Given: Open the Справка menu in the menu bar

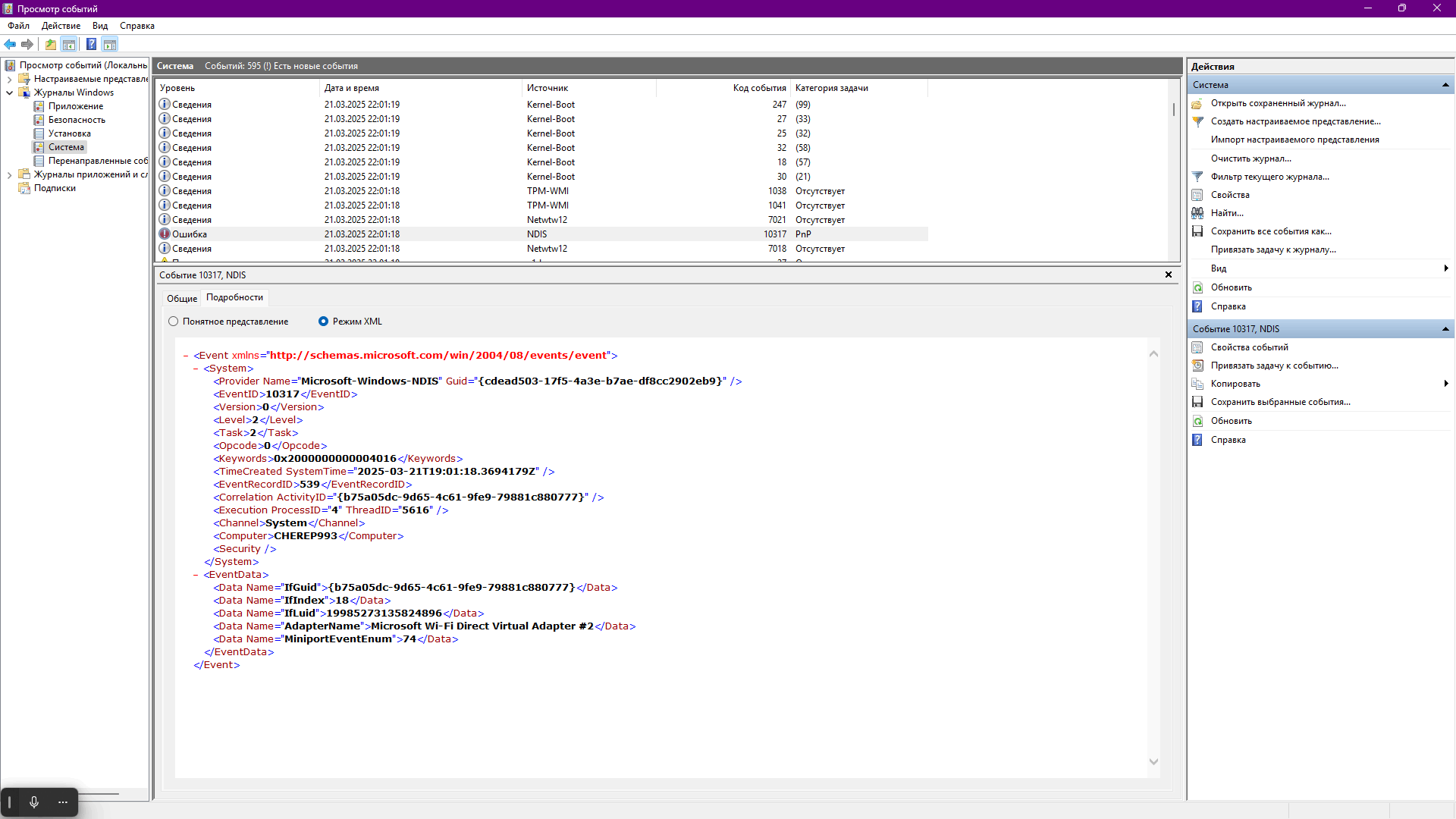Looking at the screenshot, I should click(137, 26).
